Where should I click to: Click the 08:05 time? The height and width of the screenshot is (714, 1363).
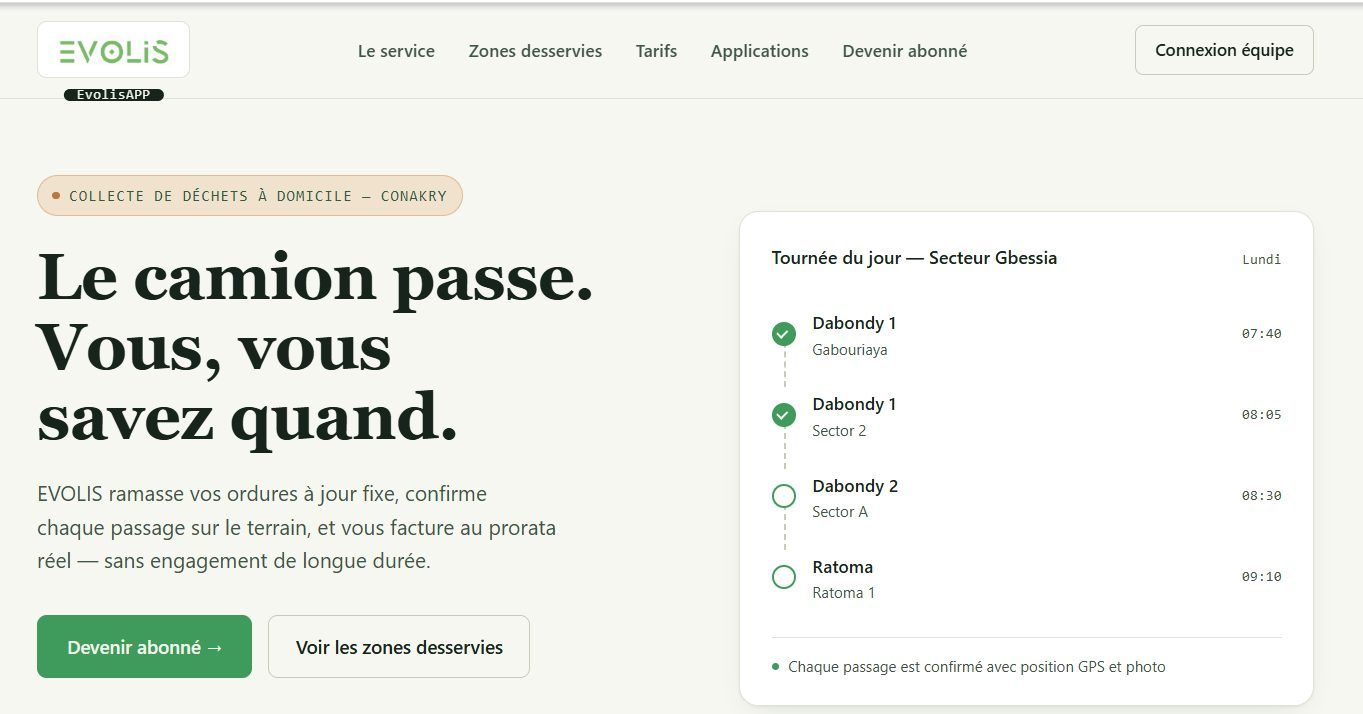pyautogui.click(x=1262, y=415)
